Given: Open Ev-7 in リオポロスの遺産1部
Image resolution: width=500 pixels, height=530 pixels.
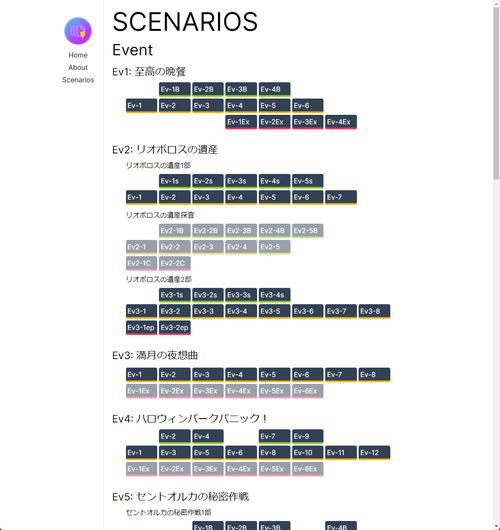Looking at the screenshot, I should (x=341, y=197).
